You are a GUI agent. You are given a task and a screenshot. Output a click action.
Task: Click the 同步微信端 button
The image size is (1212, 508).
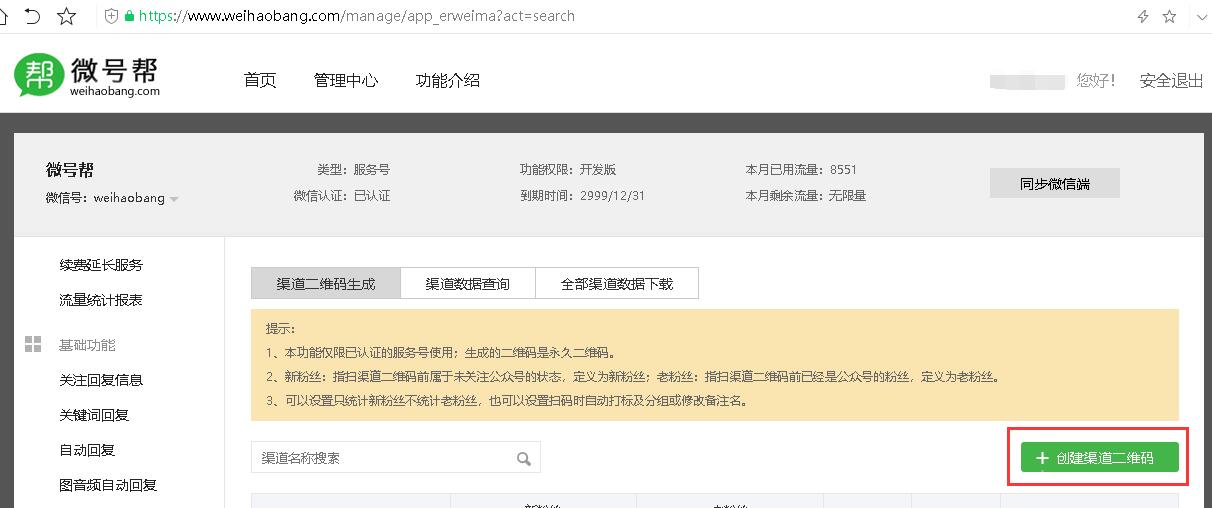(x=1055, y=184)
